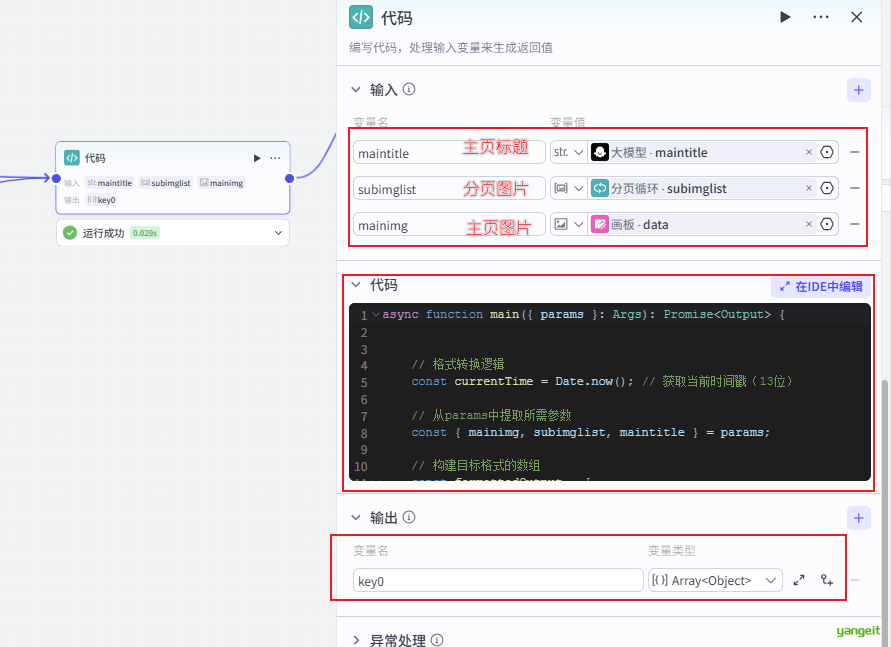Click the play icon on the canvas code node

[257, 158]
